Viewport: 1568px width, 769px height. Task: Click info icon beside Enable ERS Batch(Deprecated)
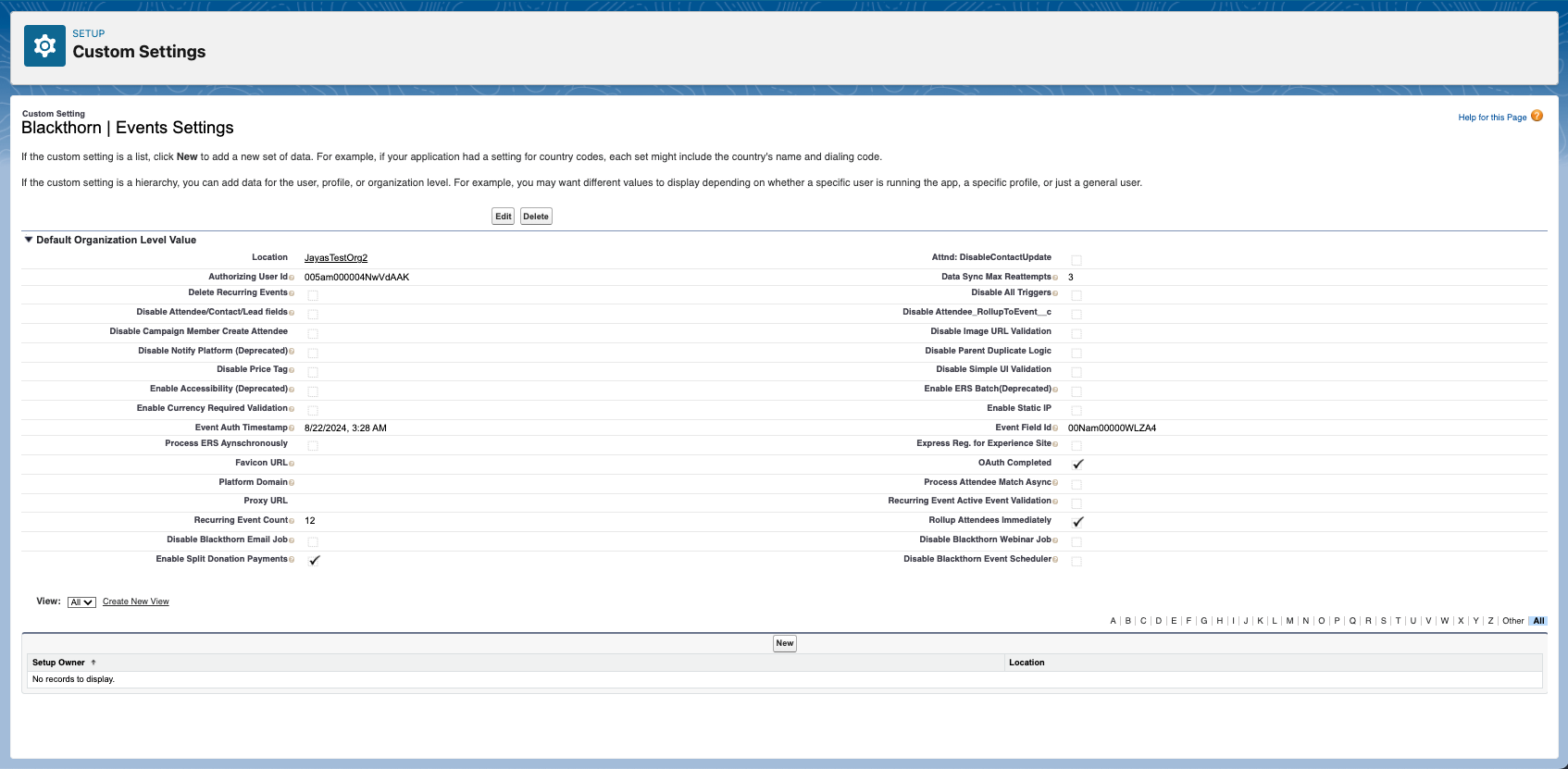[x=1055, y=390]
